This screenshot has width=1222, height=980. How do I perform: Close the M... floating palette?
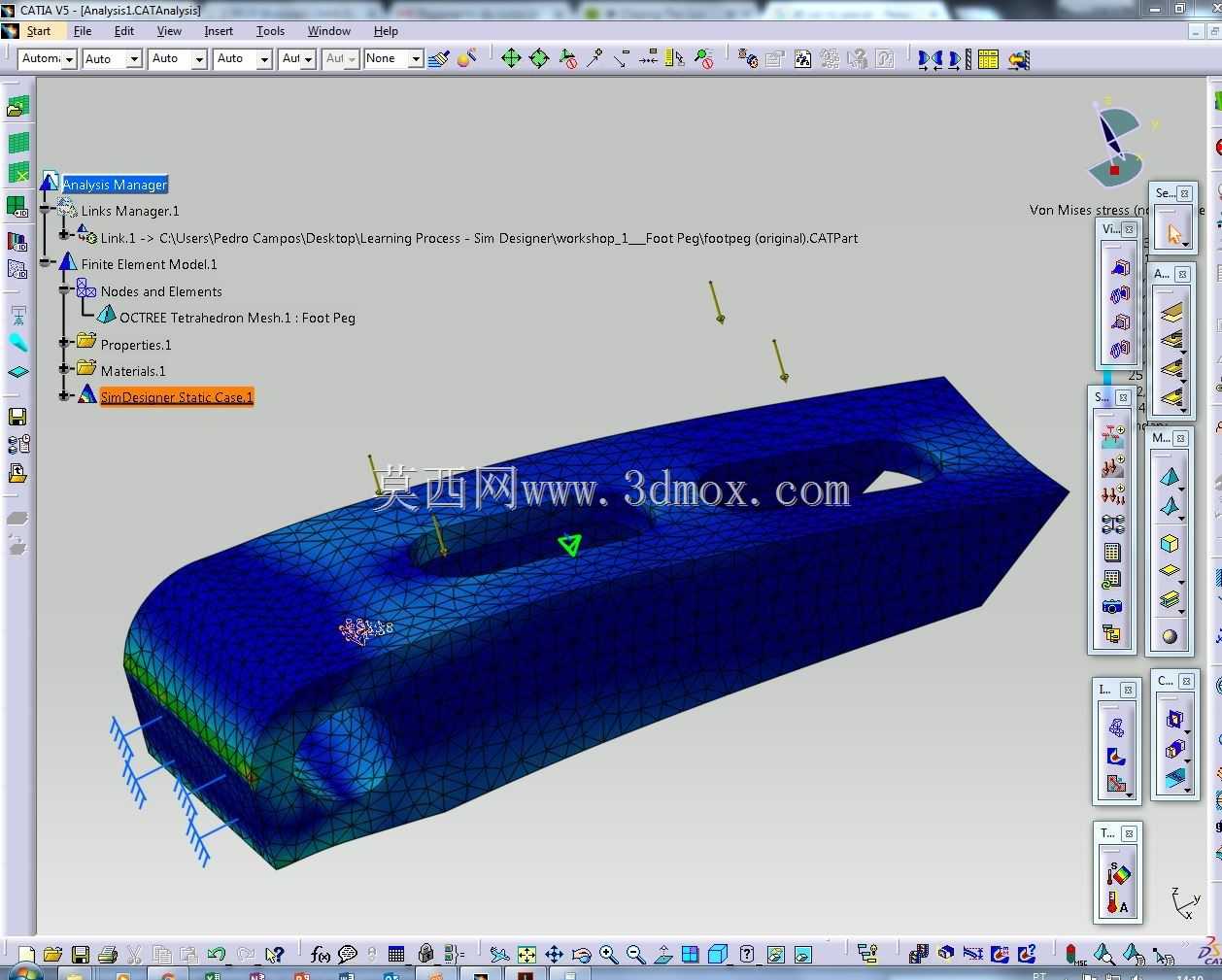tap(1180, 438)
